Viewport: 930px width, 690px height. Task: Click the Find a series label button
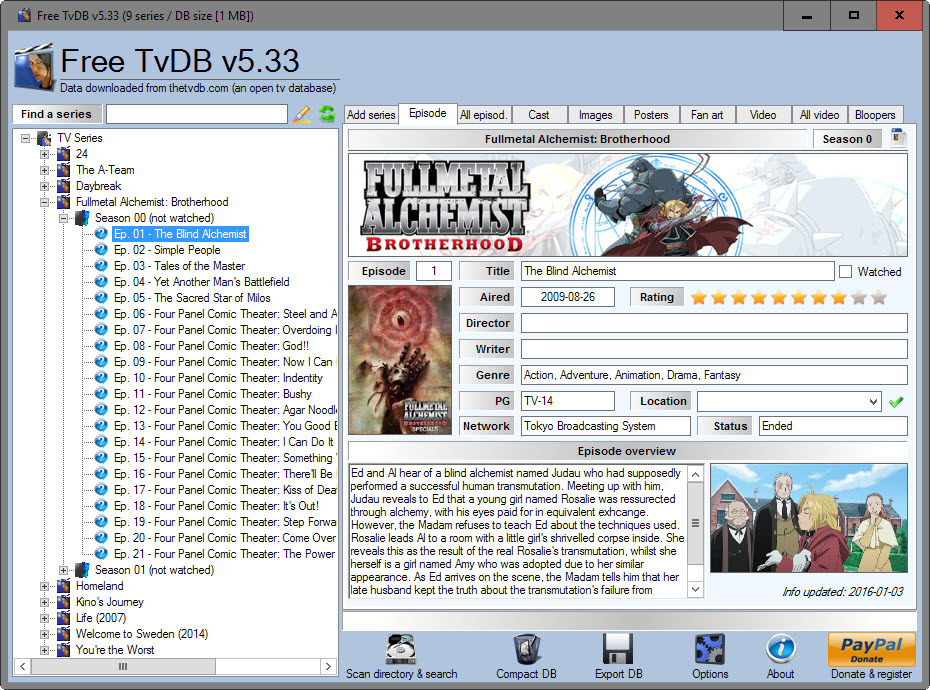click(x=56, y=114)
